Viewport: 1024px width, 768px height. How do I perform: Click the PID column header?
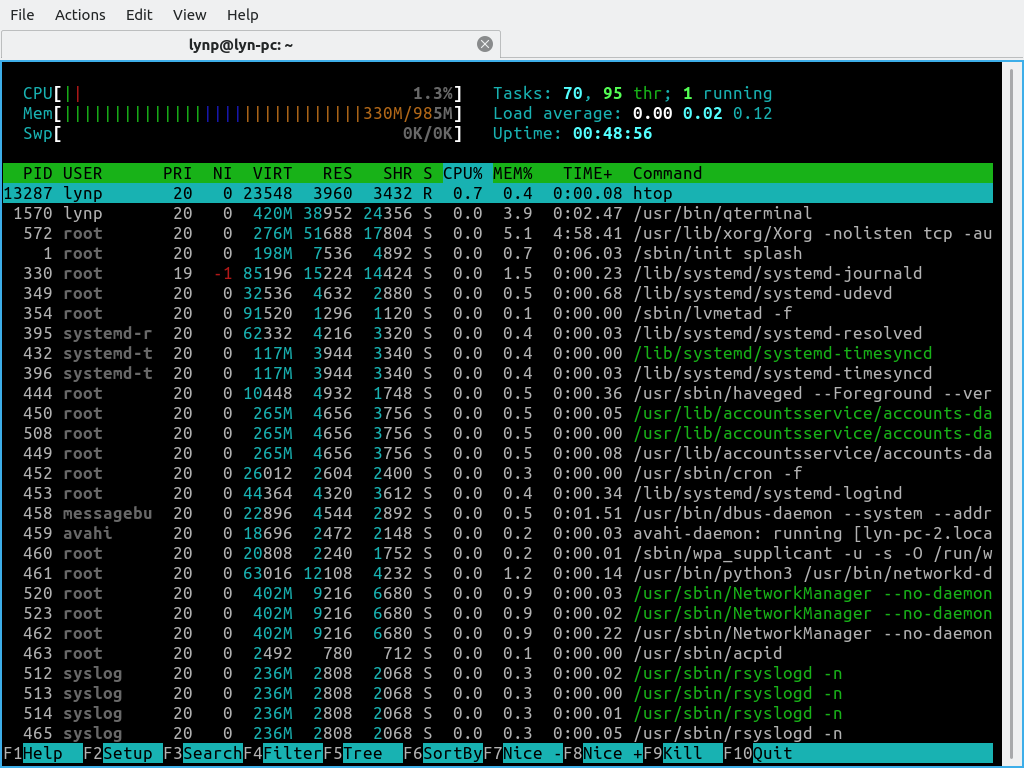(x=38, y=173)
